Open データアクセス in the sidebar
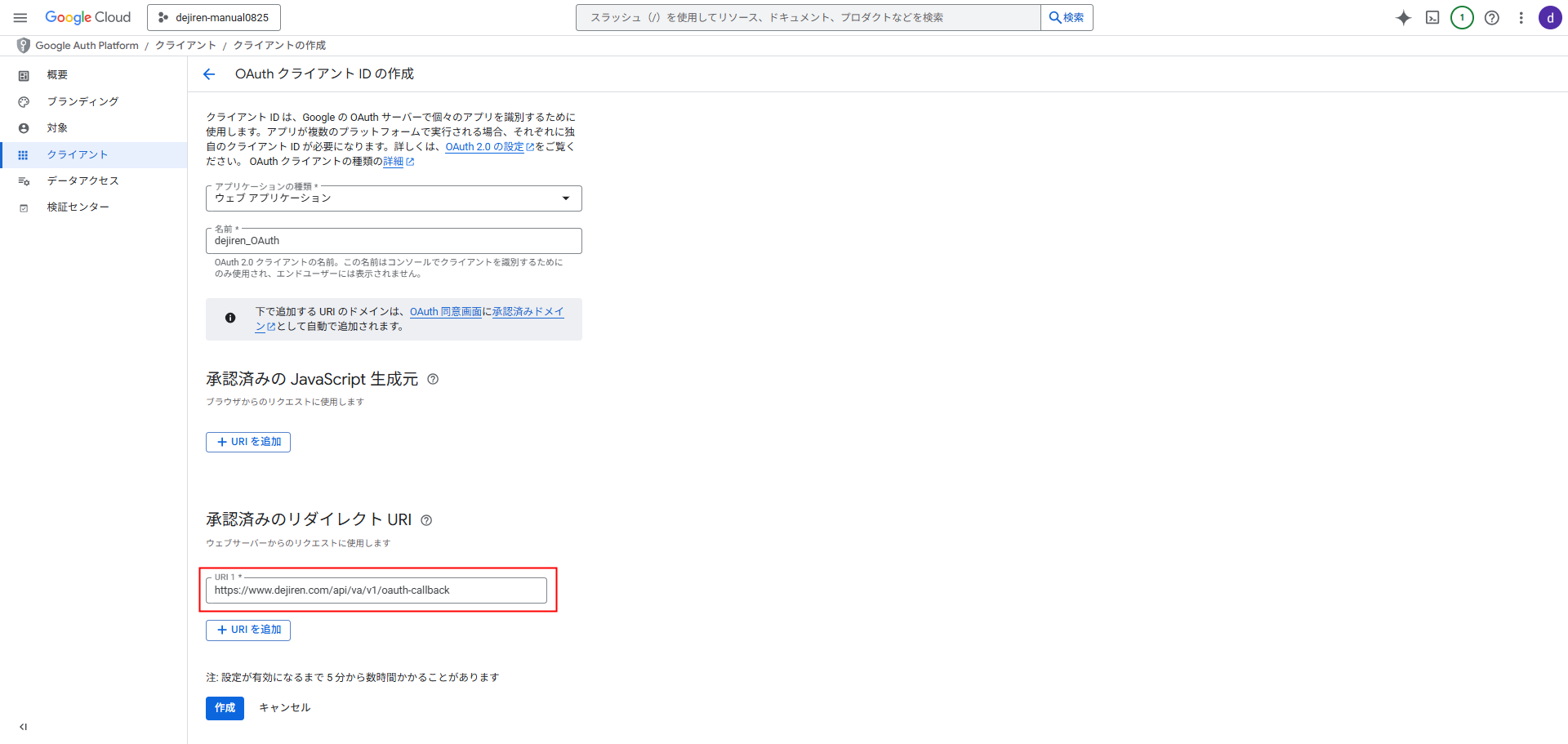 [82, 180]
